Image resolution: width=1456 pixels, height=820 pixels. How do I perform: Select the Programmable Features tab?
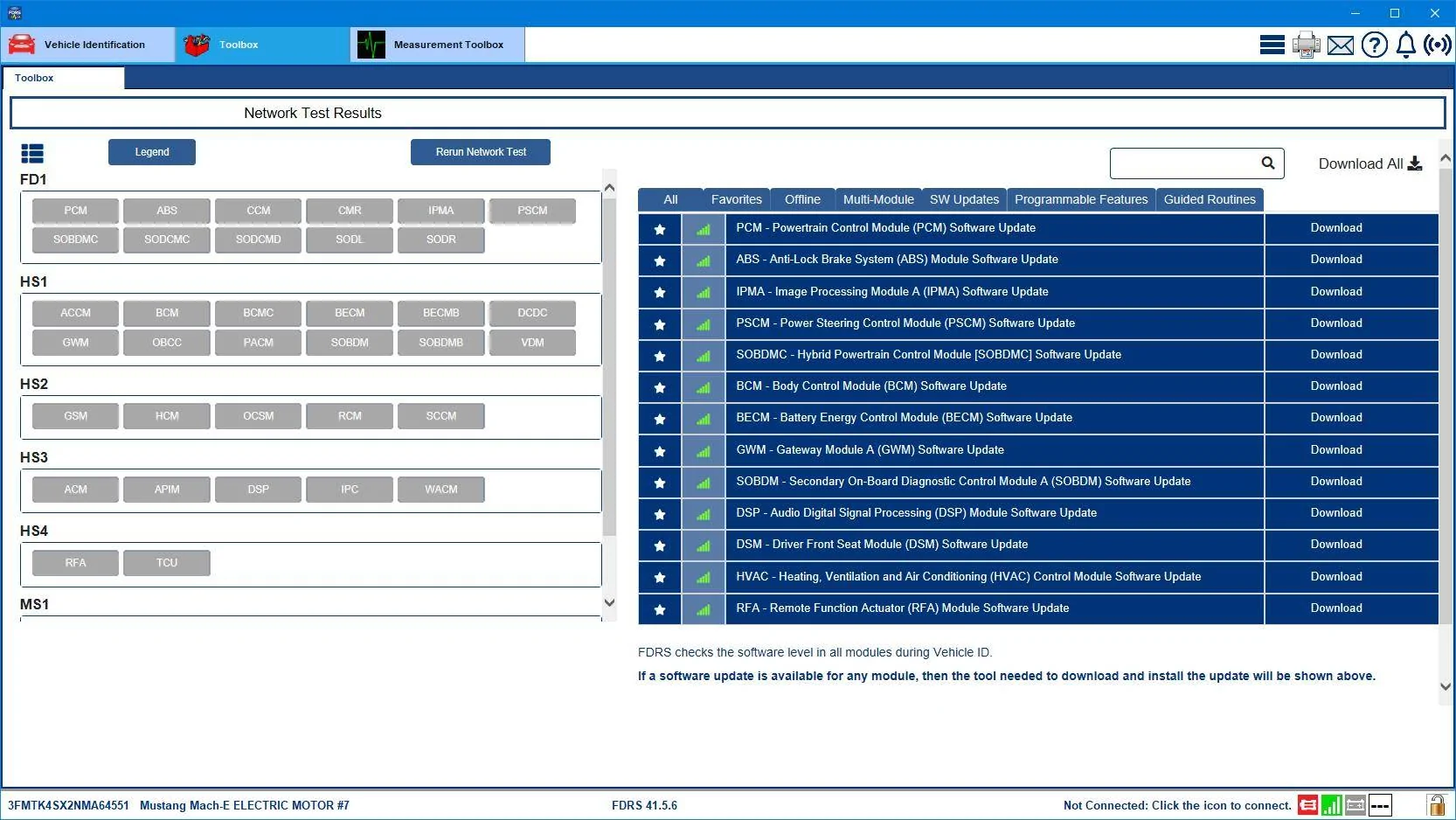1081,199
